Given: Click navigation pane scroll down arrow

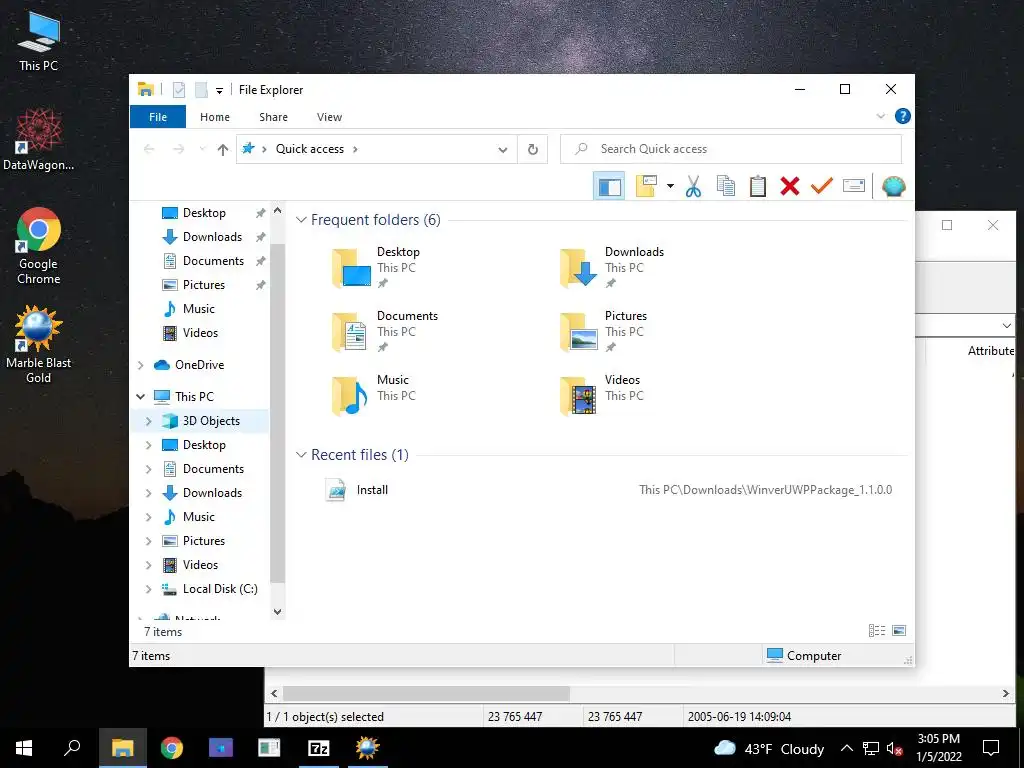Looking at the screenshot, I should point(278,612).
